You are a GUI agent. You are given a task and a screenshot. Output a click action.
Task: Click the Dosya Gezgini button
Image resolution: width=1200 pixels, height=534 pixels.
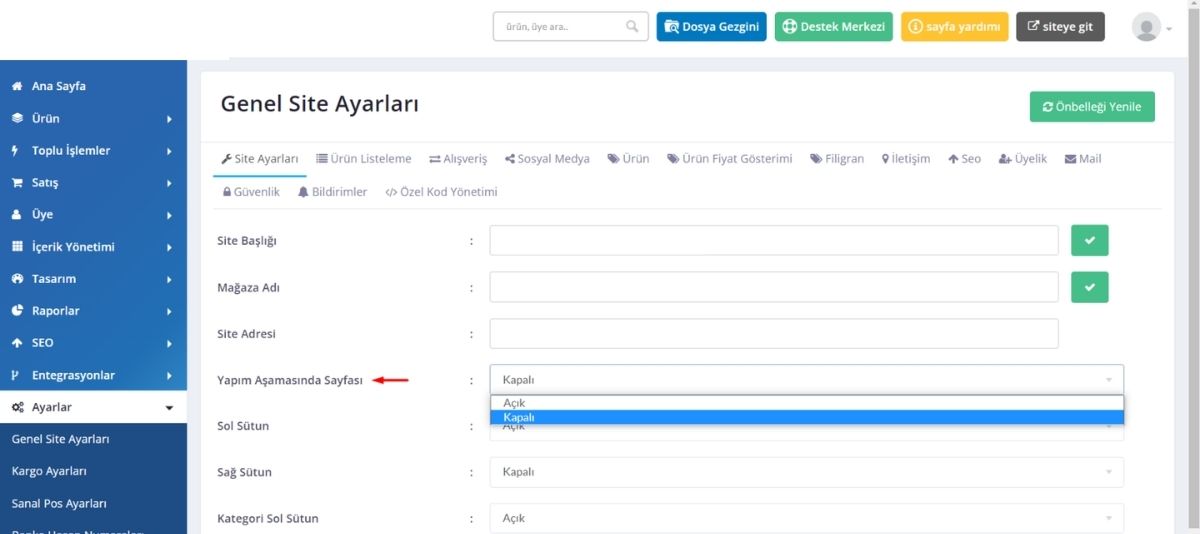(x=711, y=27)
